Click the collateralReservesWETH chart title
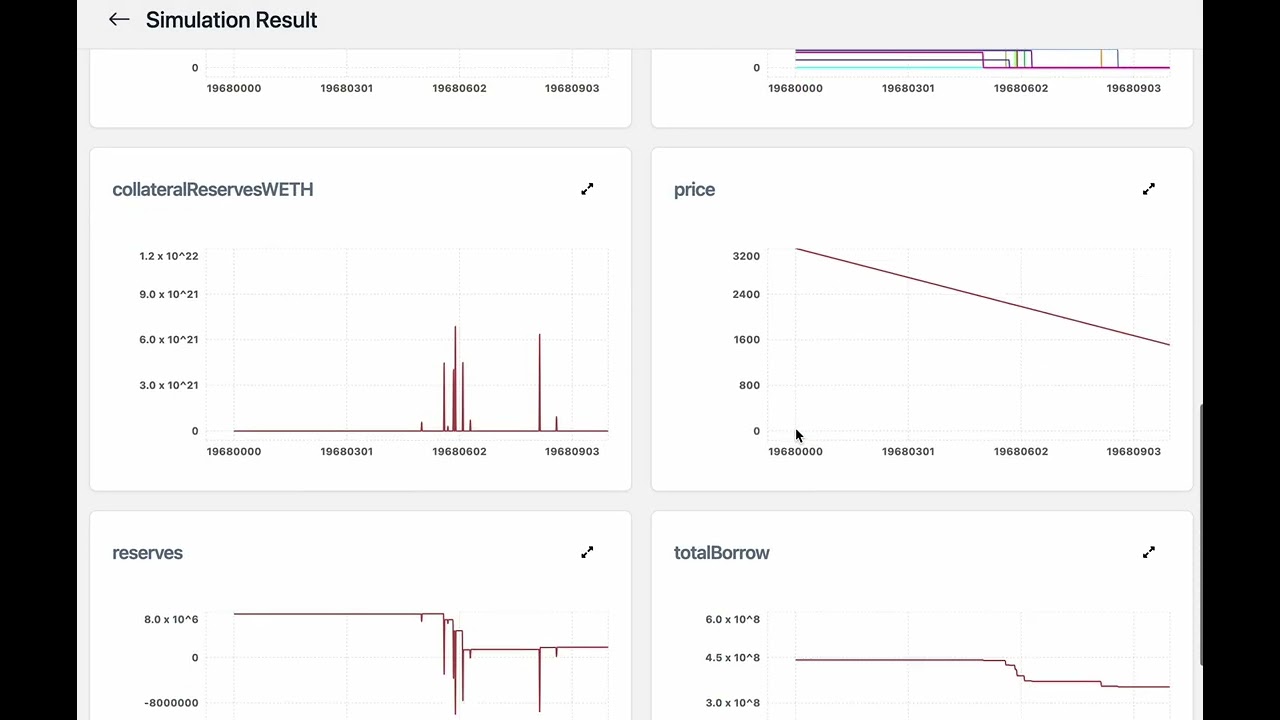 coord(212,189)
